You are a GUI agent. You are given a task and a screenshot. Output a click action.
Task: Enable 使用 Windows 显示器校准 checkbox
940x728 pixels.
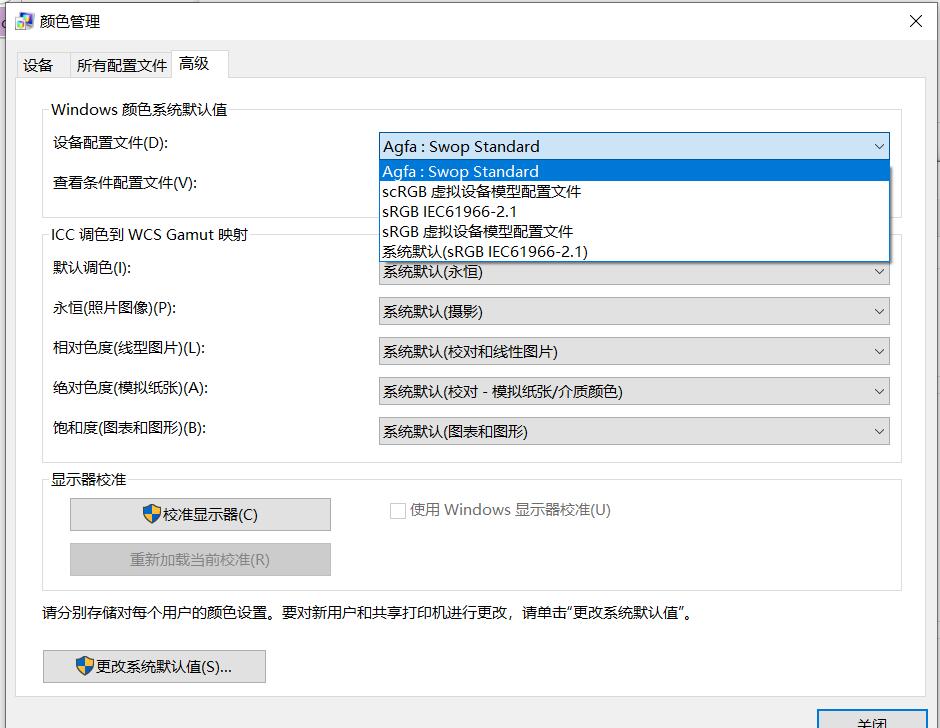(397, 510)
